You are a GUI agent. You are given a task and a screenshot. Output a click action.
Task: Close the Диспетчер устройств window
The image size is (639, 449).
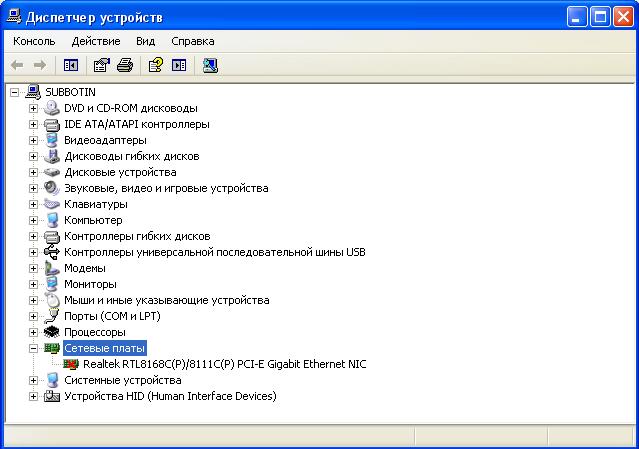pos(624,17)
